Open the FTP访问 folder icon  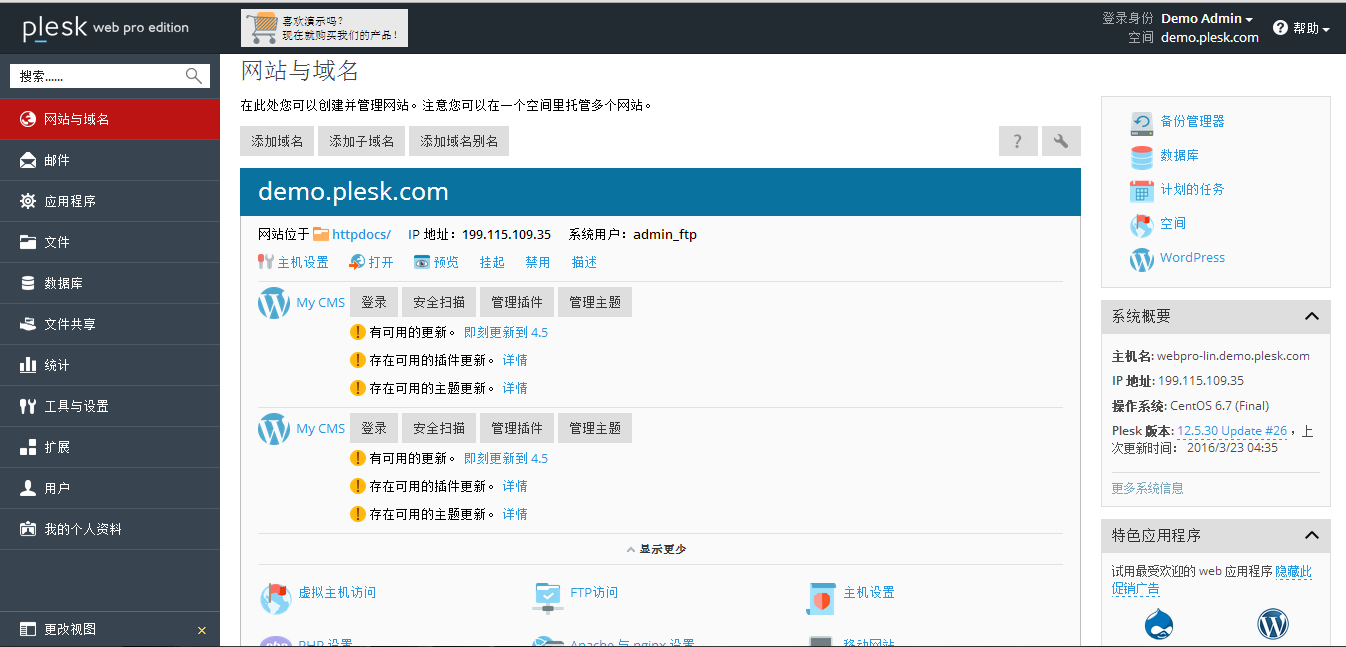pos(547,597)
